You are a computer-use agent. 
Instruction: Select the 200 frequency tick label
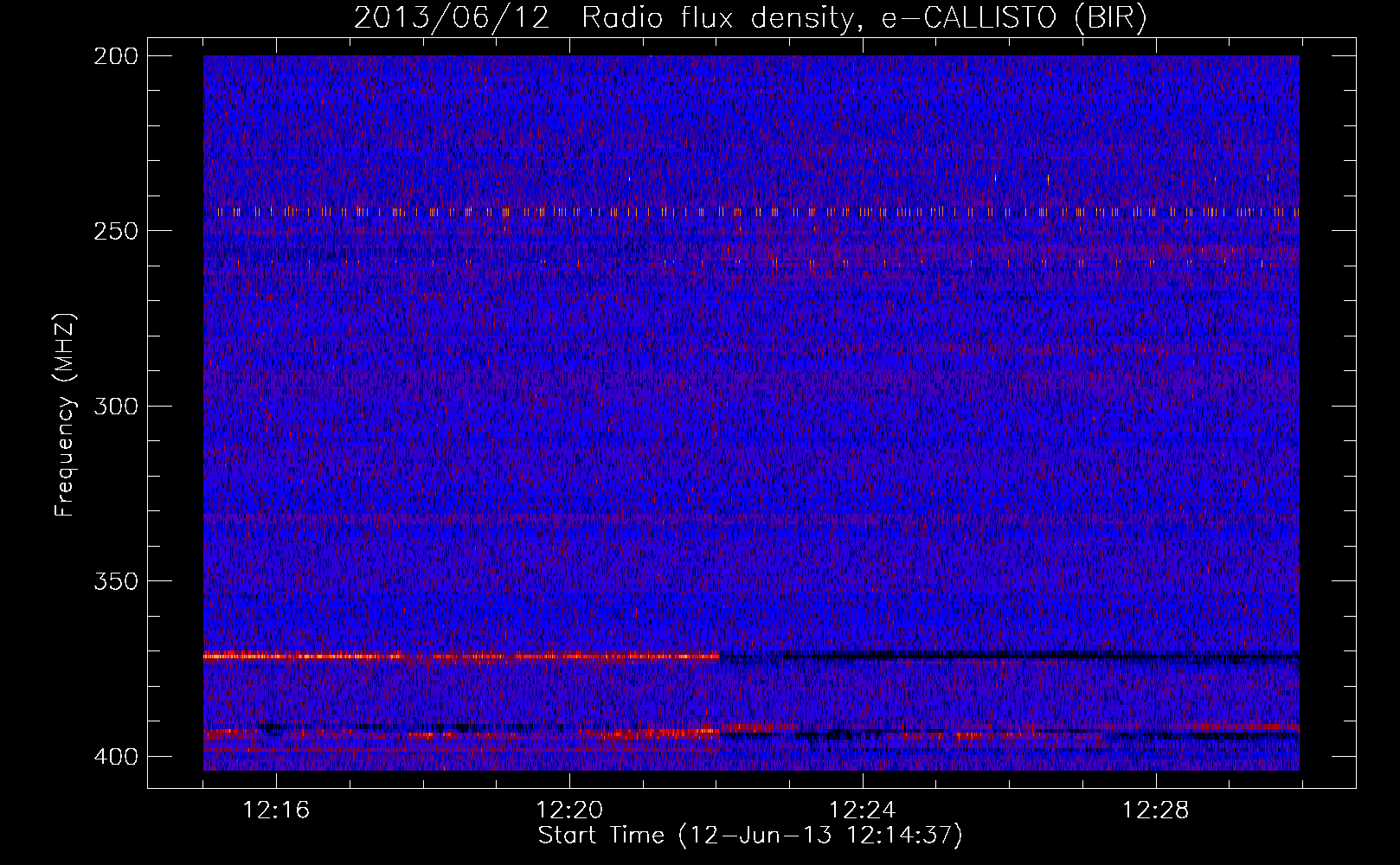115,56
